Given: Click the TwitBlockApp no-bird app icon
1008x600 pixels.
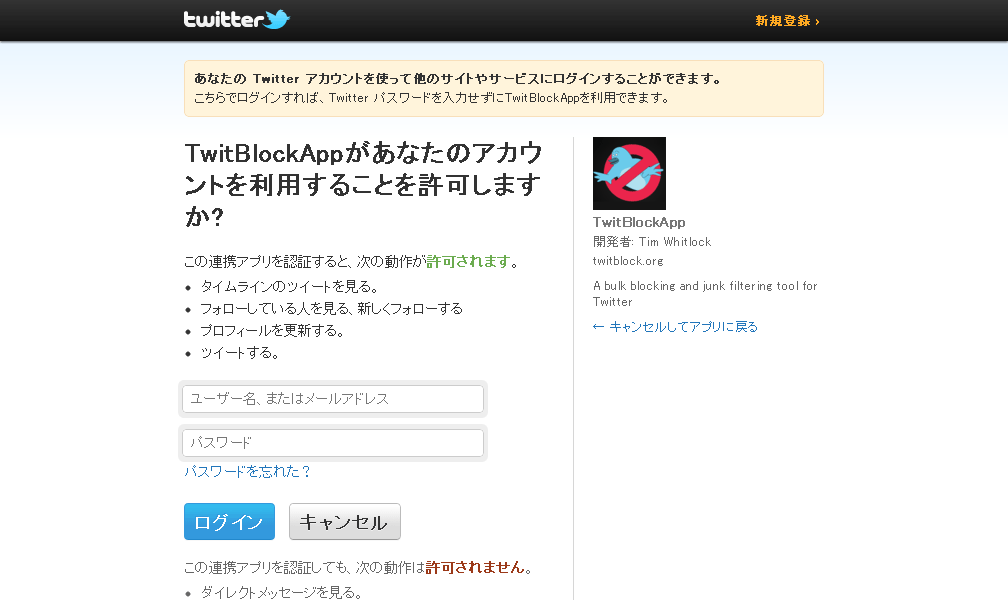Looking at the screenshot, I should click(x=629, y=173).
